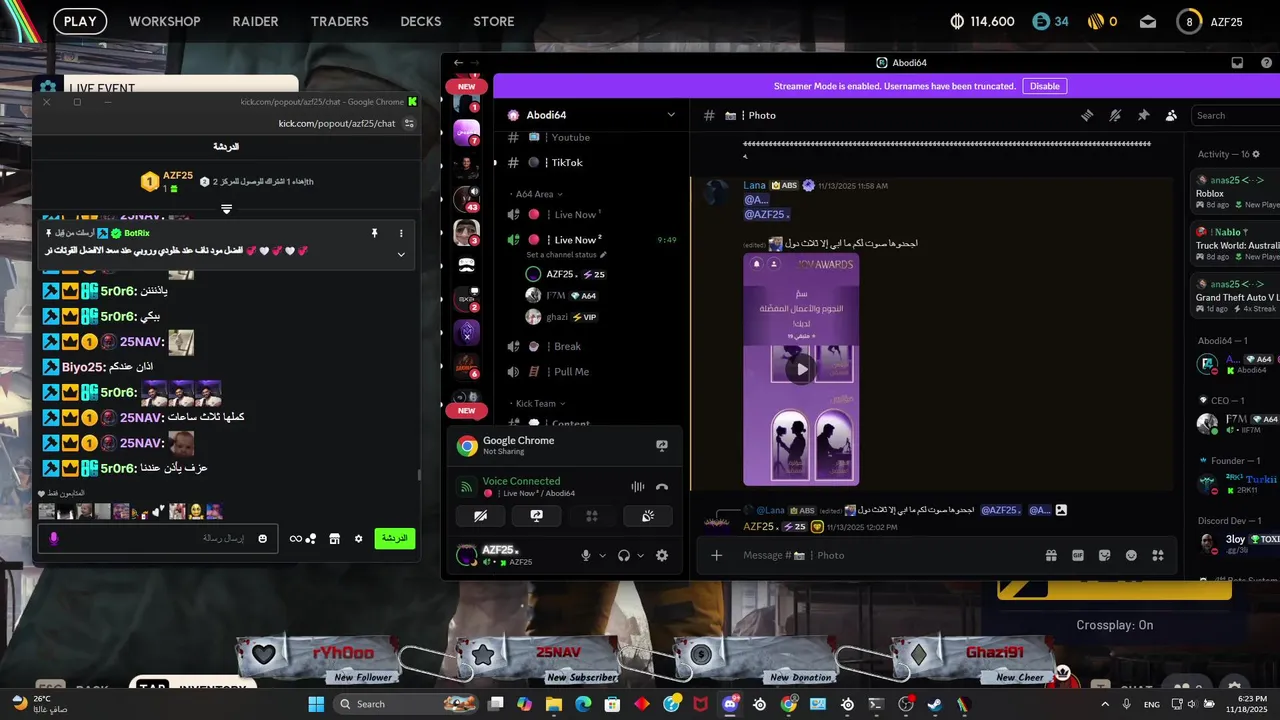
Task: Open RAIDER tab in game menu
Action: click(255, 21)
